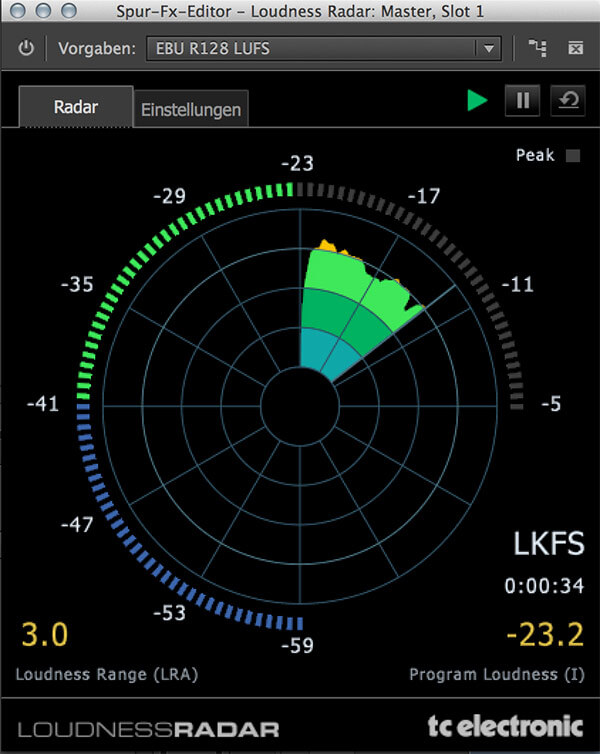The image size is (600, 754).
Task: Toggle the effect power bypass button
Action: pyautogui.click(x=26, y=48)
